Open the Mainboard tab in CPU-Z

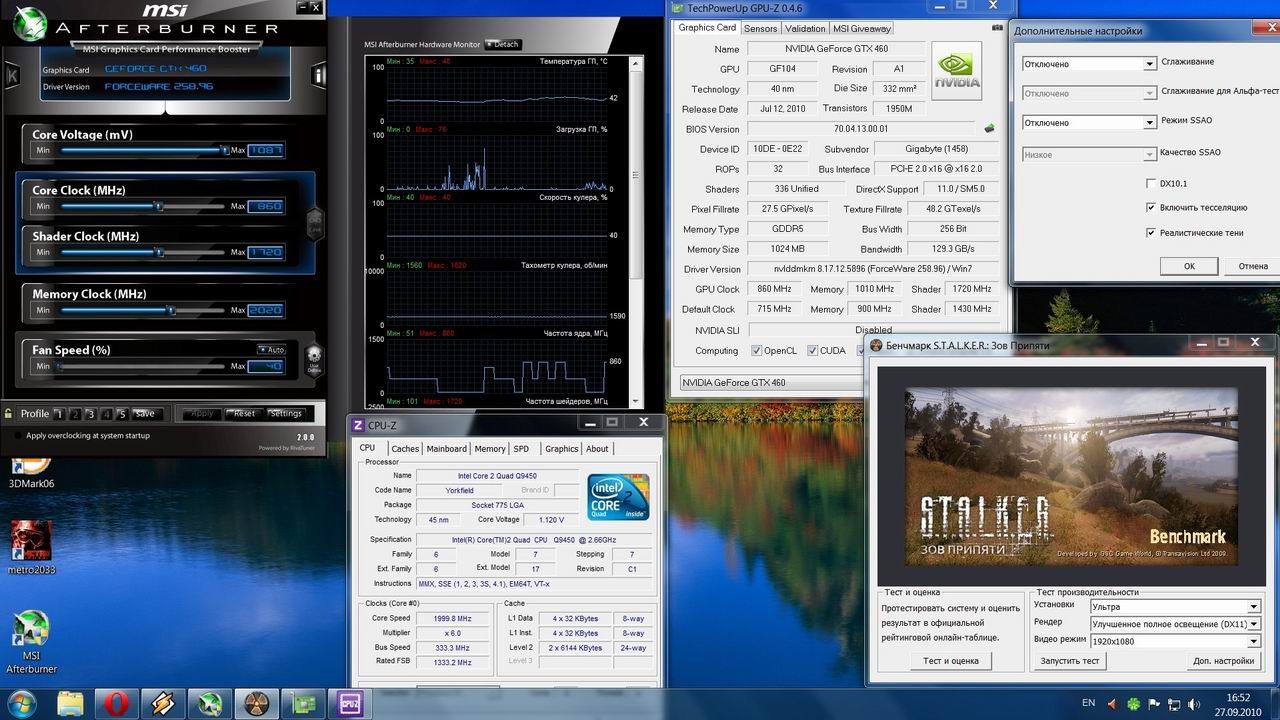point(446,449)
